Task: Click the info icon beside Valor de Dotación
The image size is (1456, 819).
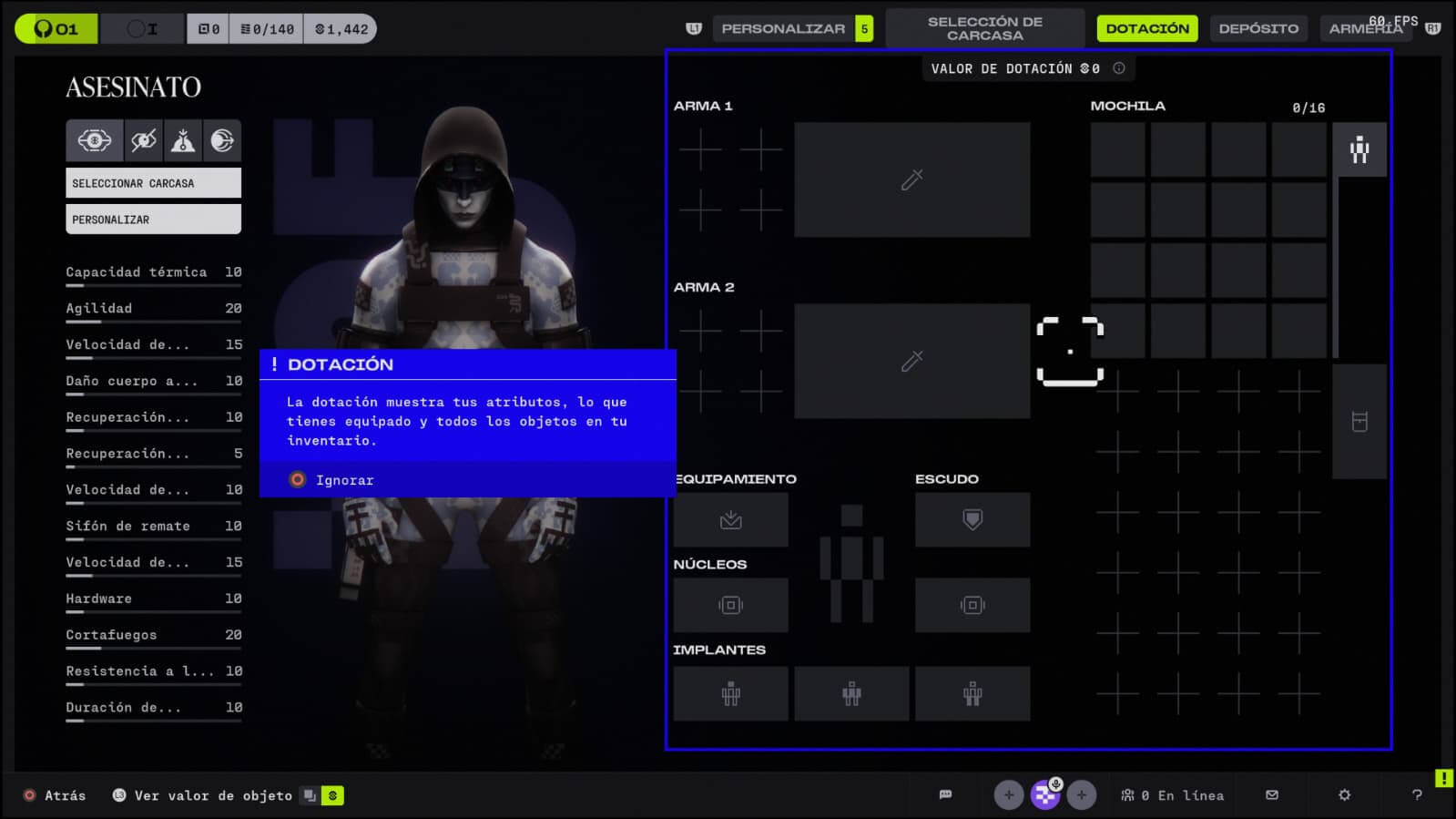Action: 1119,68
